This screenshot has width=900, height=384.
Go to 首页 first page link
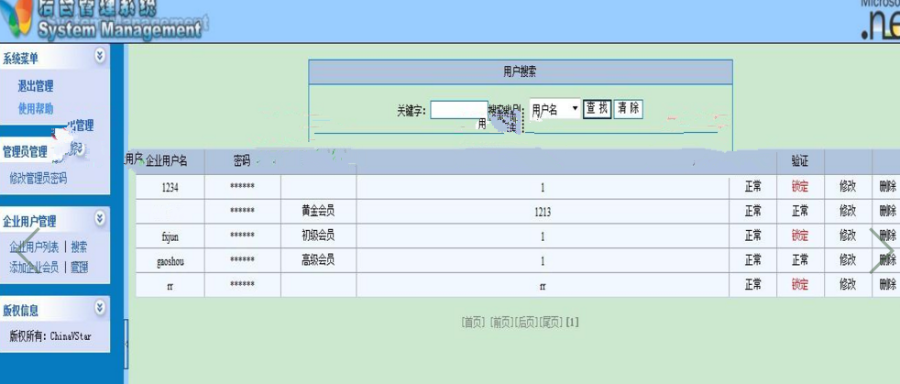coord(474,323)
